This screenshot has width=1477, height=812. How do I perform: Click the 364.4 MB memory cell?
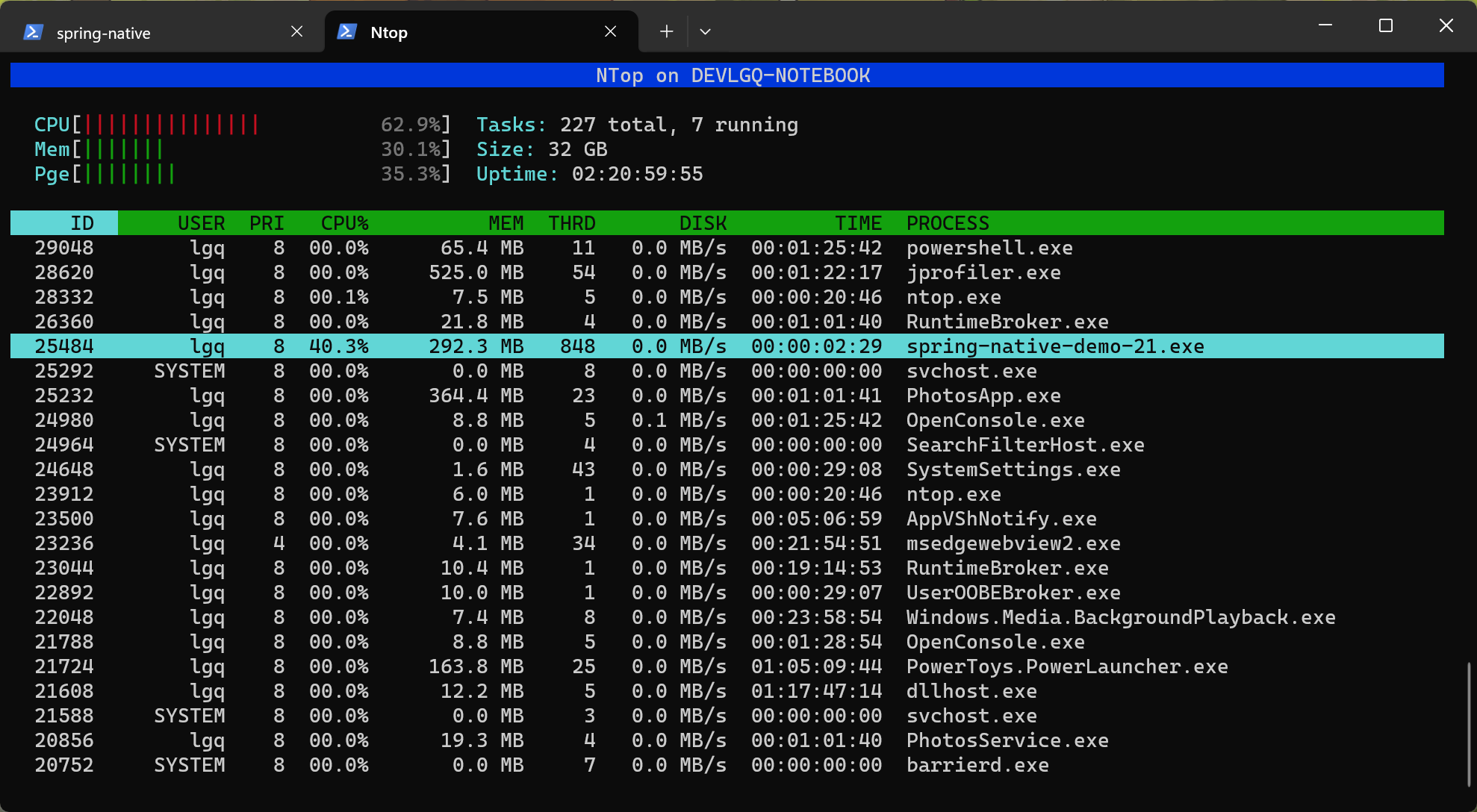(x=476, y=396)
